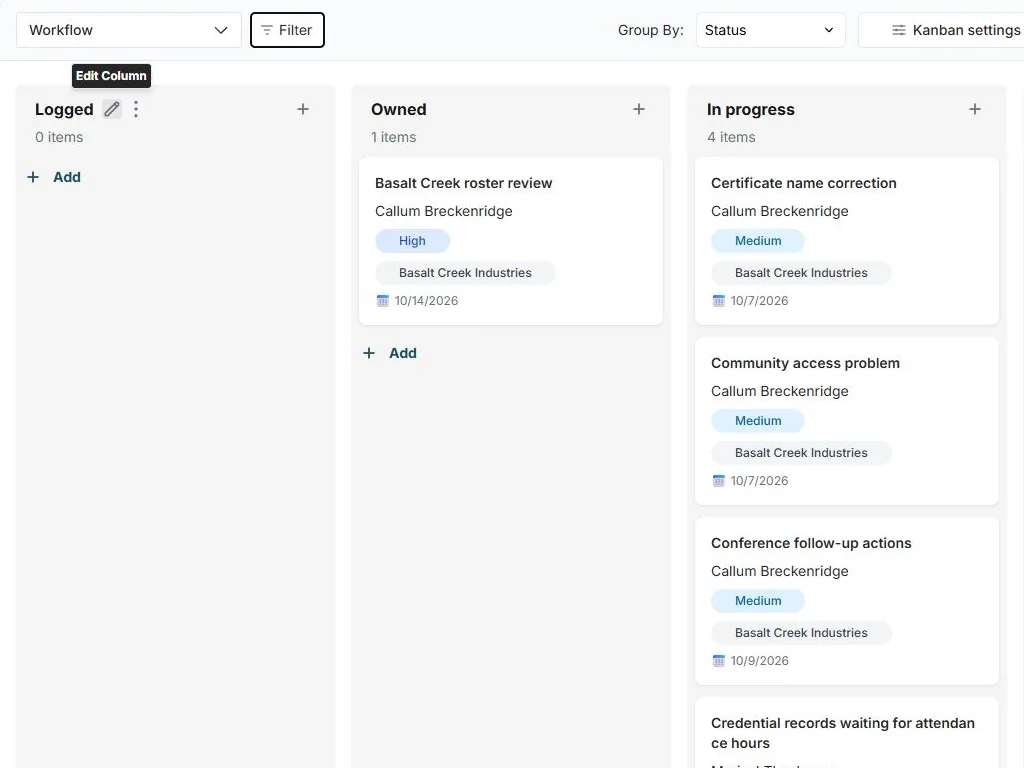Click Medium tag on Community access problem

(758, 421)
